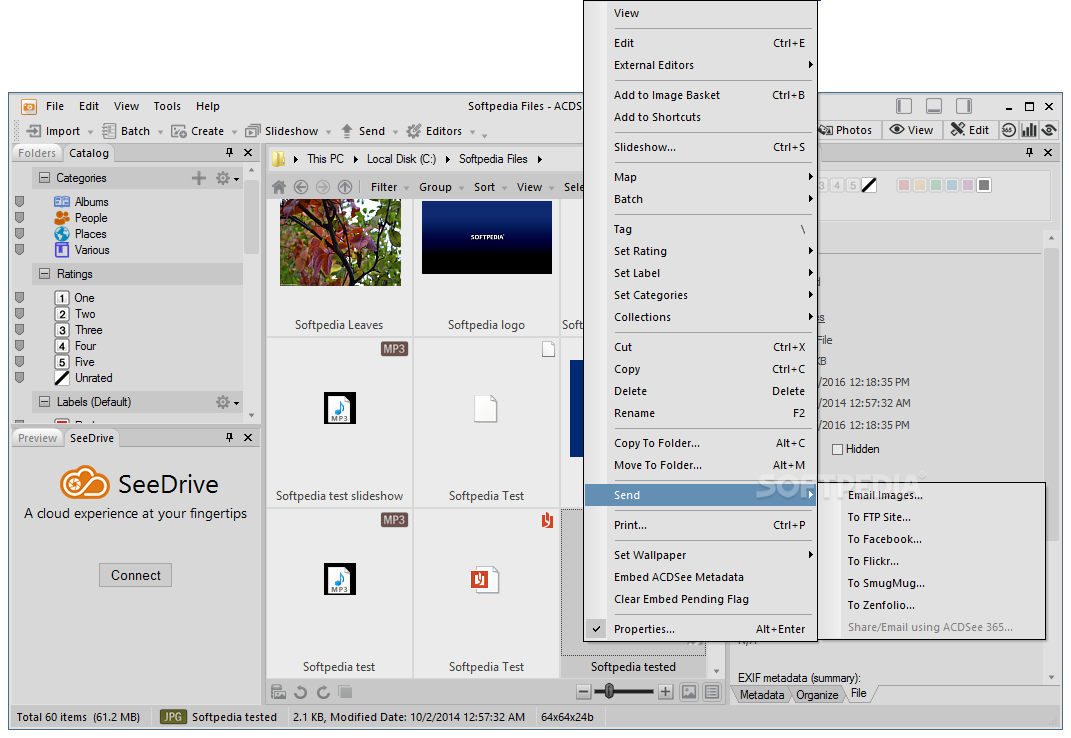Collapse the Categories section
1071x738 pixels.
pyautogui.click(x=44, y=178)
